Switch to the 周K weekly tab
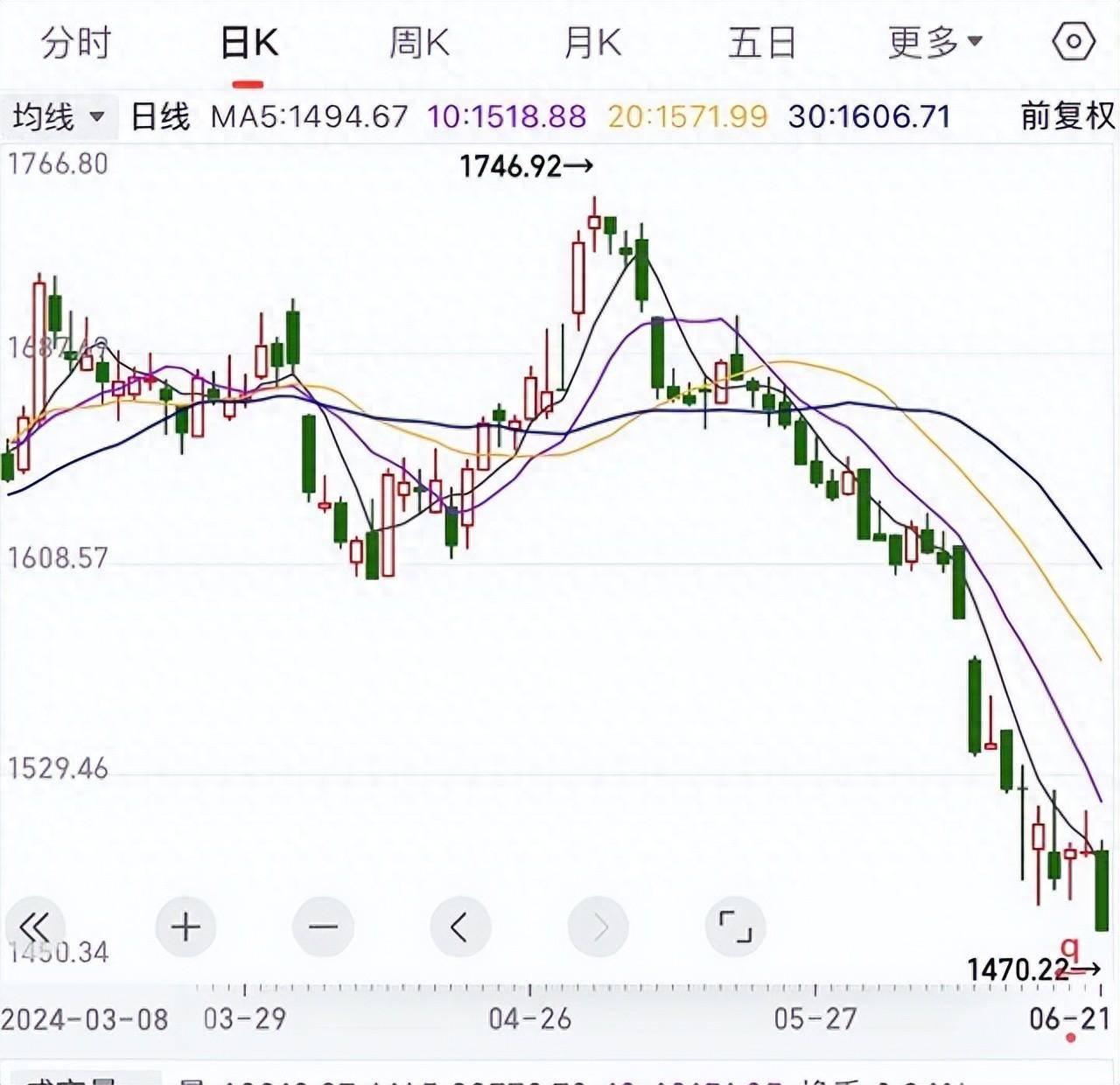This screenshot has width=1120, height=1085. pos(419,42)
